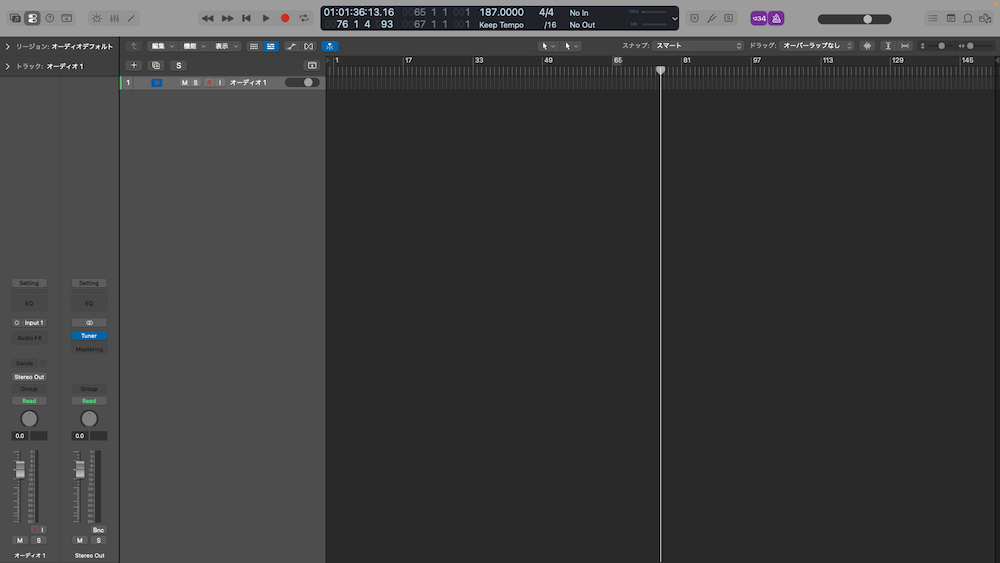
Task: Click the Tuner plug-in slot
Action: (89, 336)
